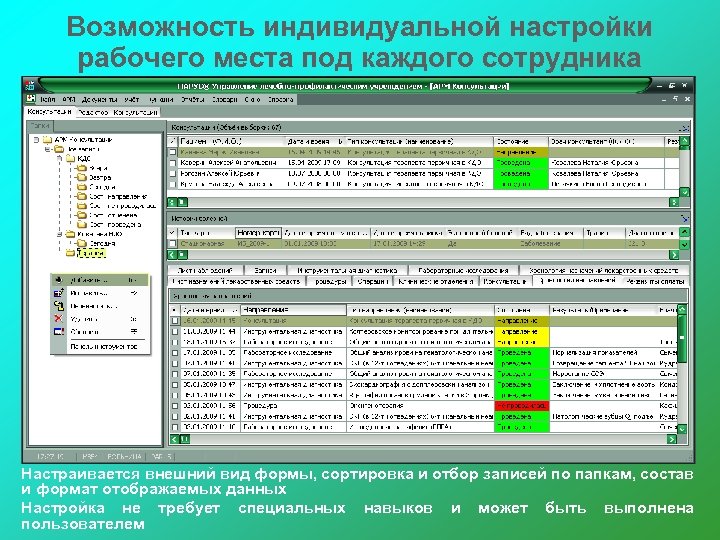Screen dimensions: 720x540
Task: Click green scroll-right arrow under Консультации grid
Action: point(674,202)
